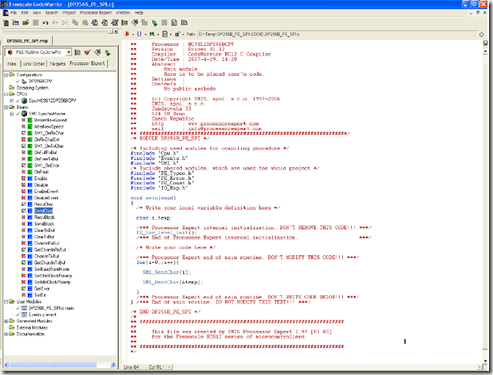Expand the Generated Modules folder
The image size is (493, 375).
(6, 321)
